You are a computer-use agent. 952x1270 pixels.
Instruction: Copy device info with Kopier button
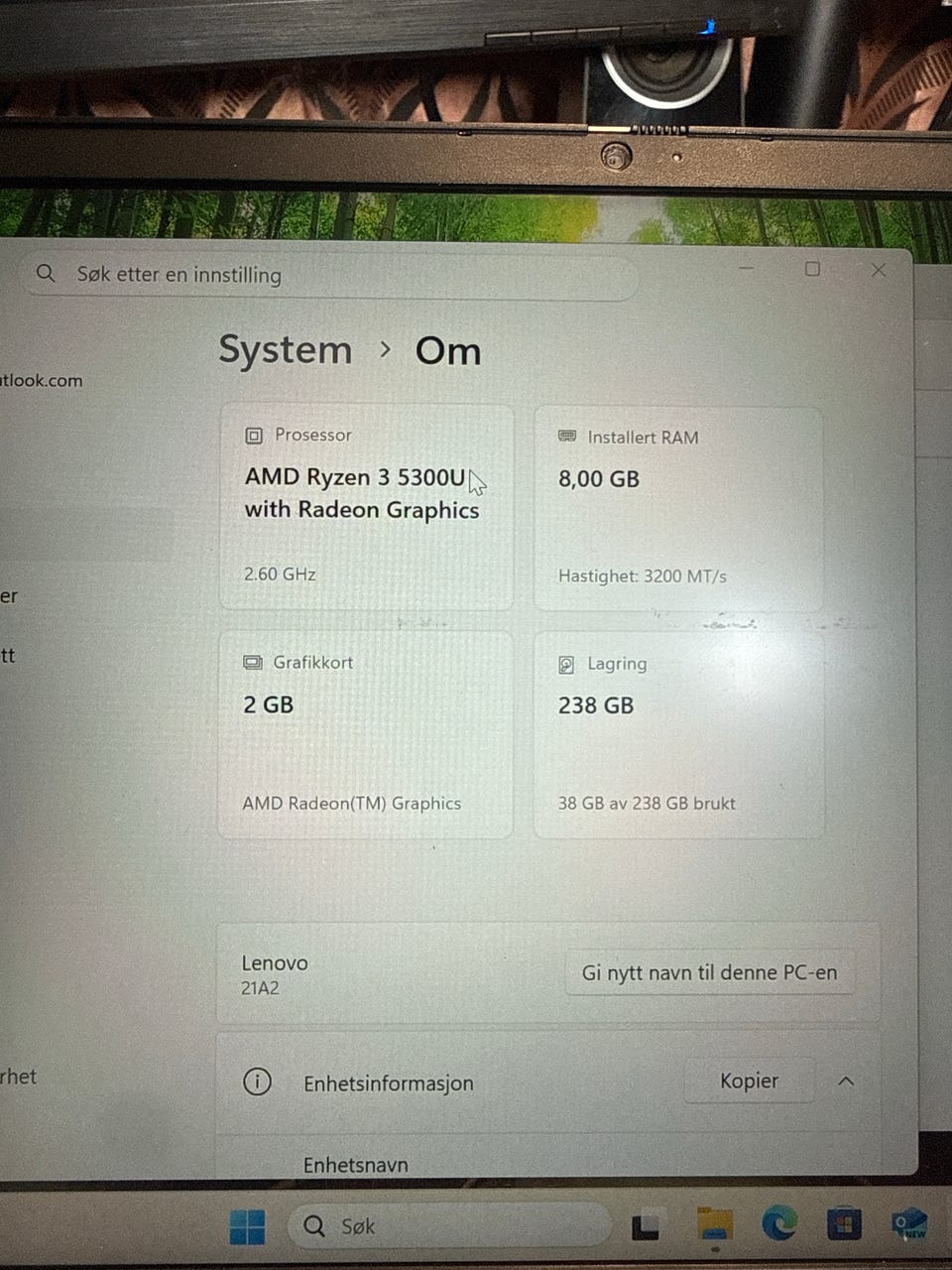click(749, 1080)
